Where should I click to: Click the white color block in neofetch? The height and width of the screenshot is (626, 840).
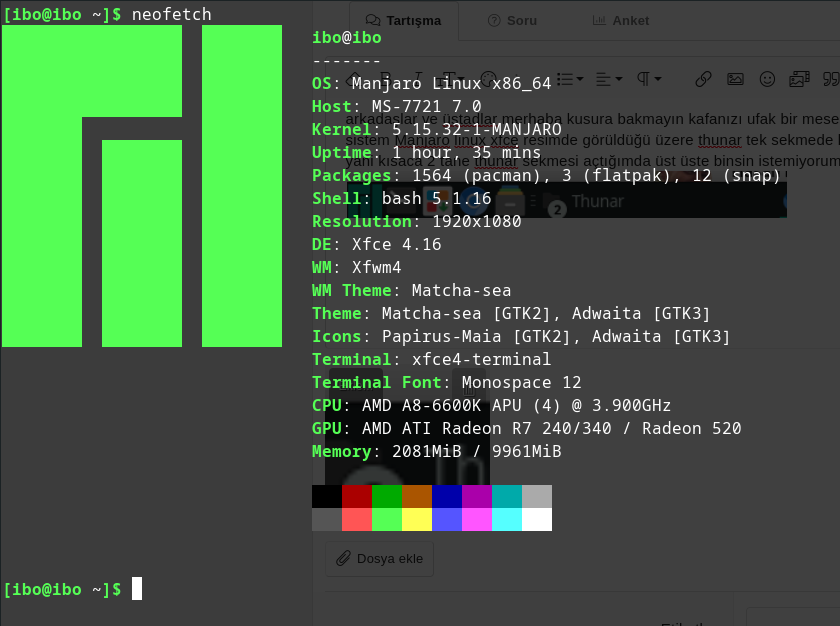click(537, 519)
